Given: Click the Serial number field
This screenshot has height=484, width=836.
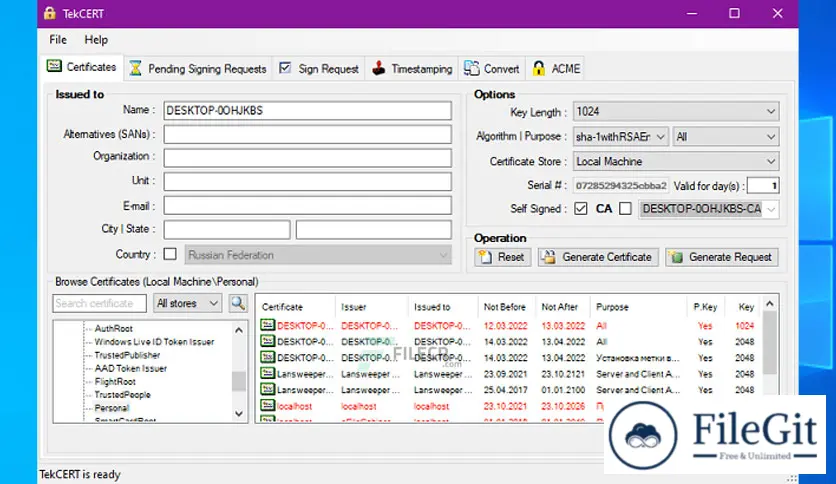Looking at the screenshot, I should tap(621, 185).
